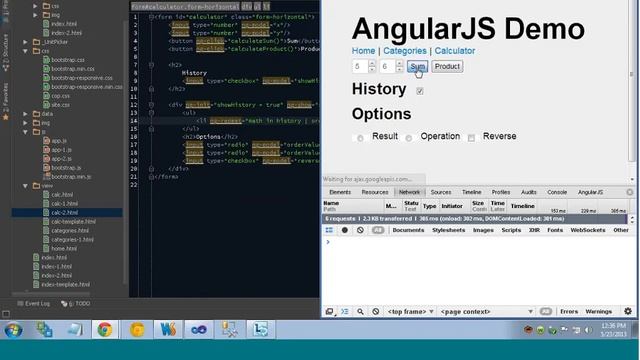
Task: Click the Sum button
Action: pos(417,66)
